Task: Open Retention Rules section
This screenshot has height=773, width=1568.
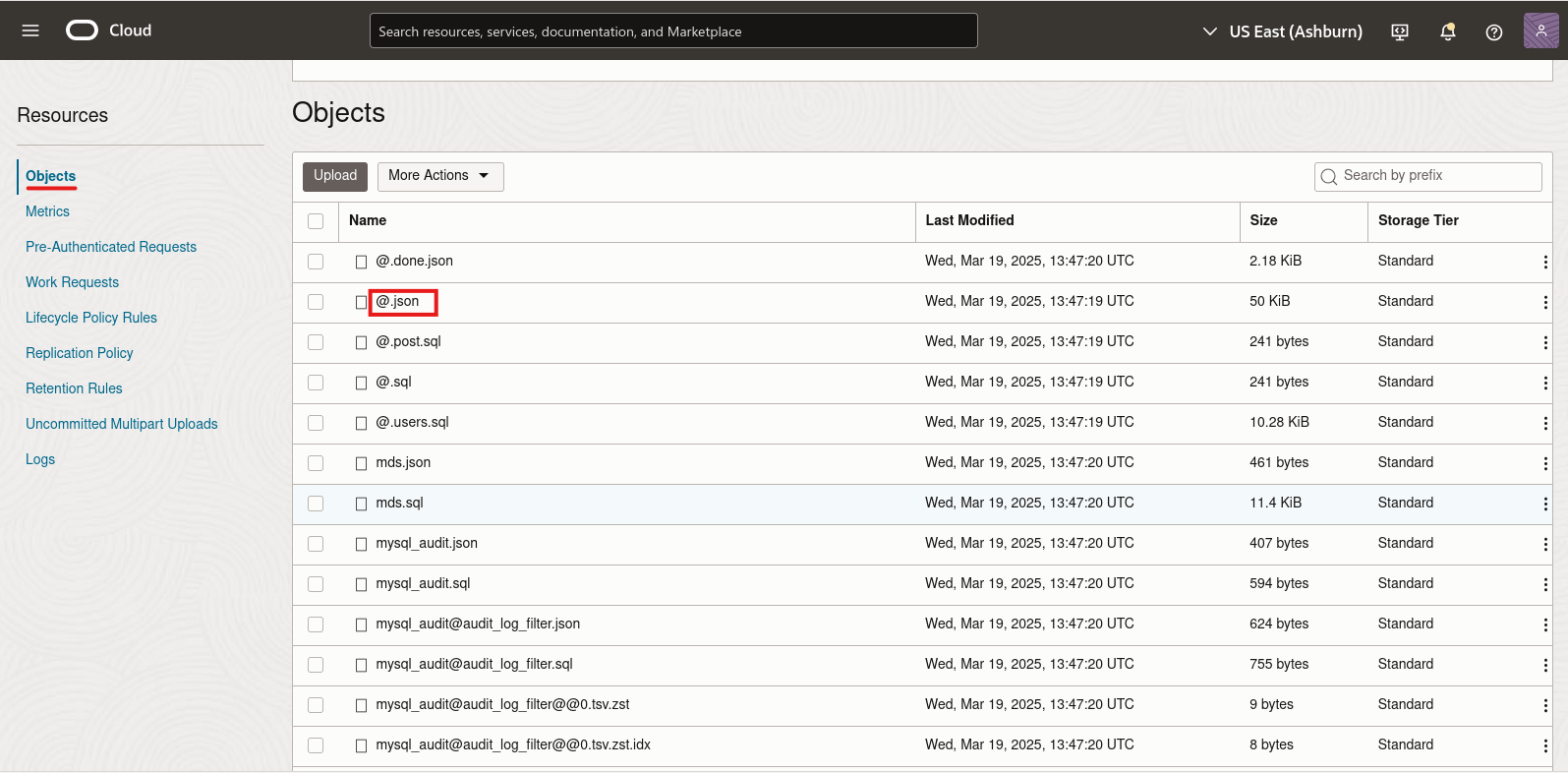Action: (x=74, y=388)
